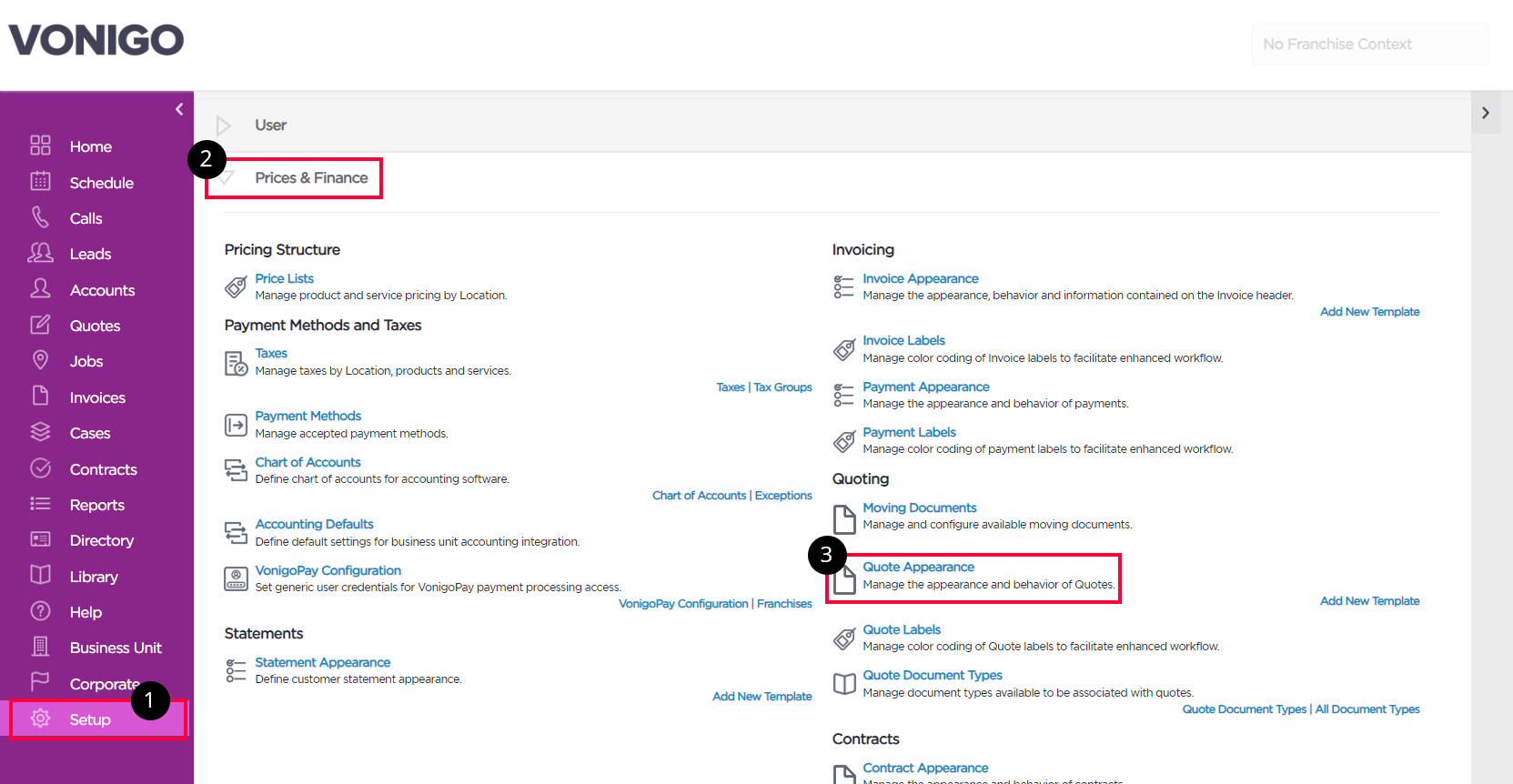Open the Invoice Appearance link
The width and height of the screenshot is (1513, 784).
(x=921, y=278)
